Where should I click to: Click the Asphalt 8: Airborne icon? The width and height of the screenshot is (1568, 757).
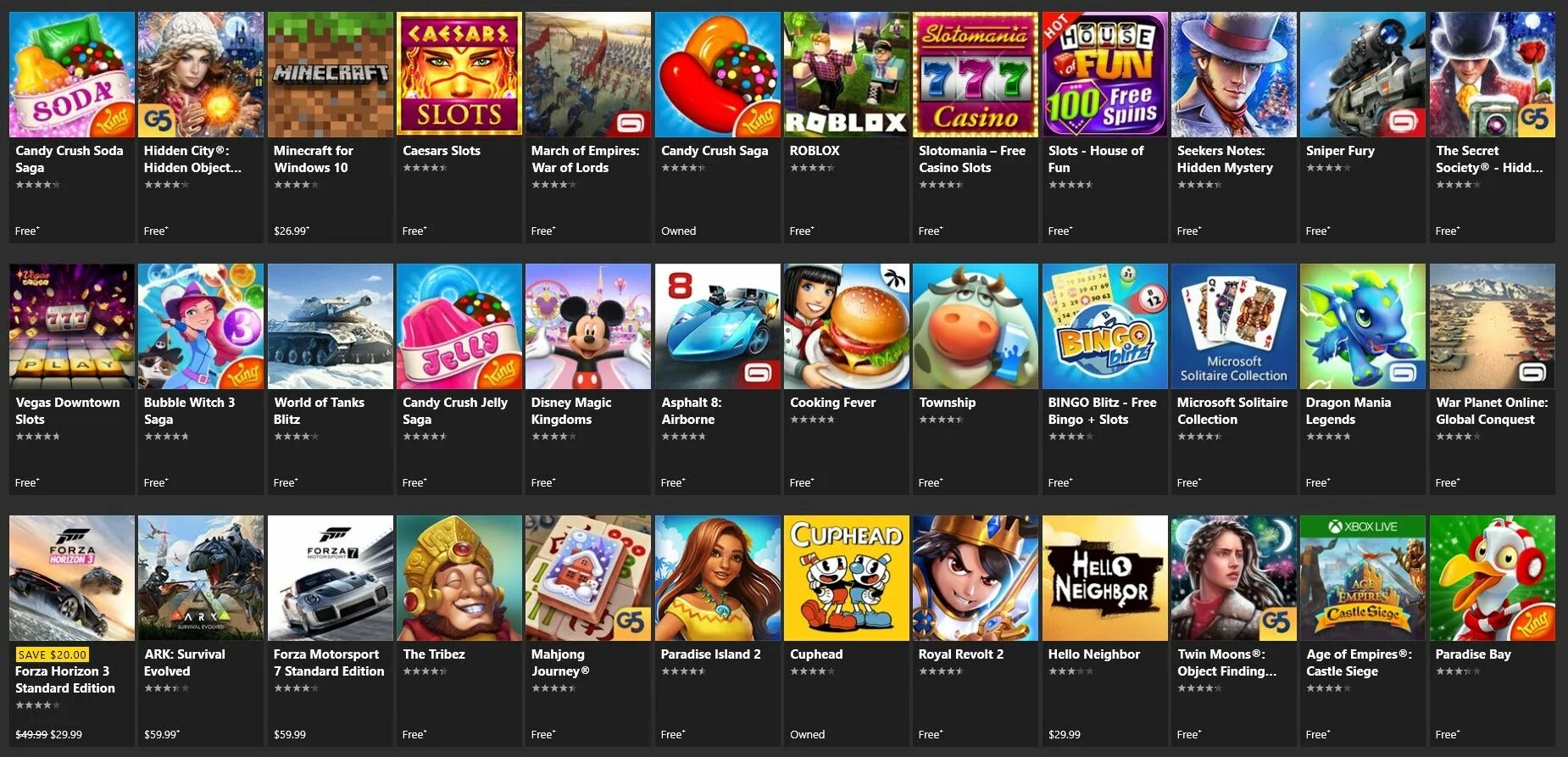tap(717, 326)
